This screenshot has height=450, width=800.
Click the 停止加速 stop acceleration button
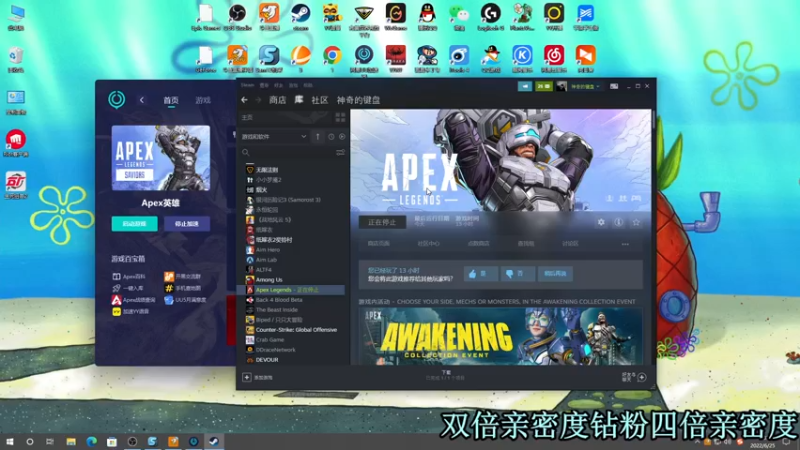(187, 224)
